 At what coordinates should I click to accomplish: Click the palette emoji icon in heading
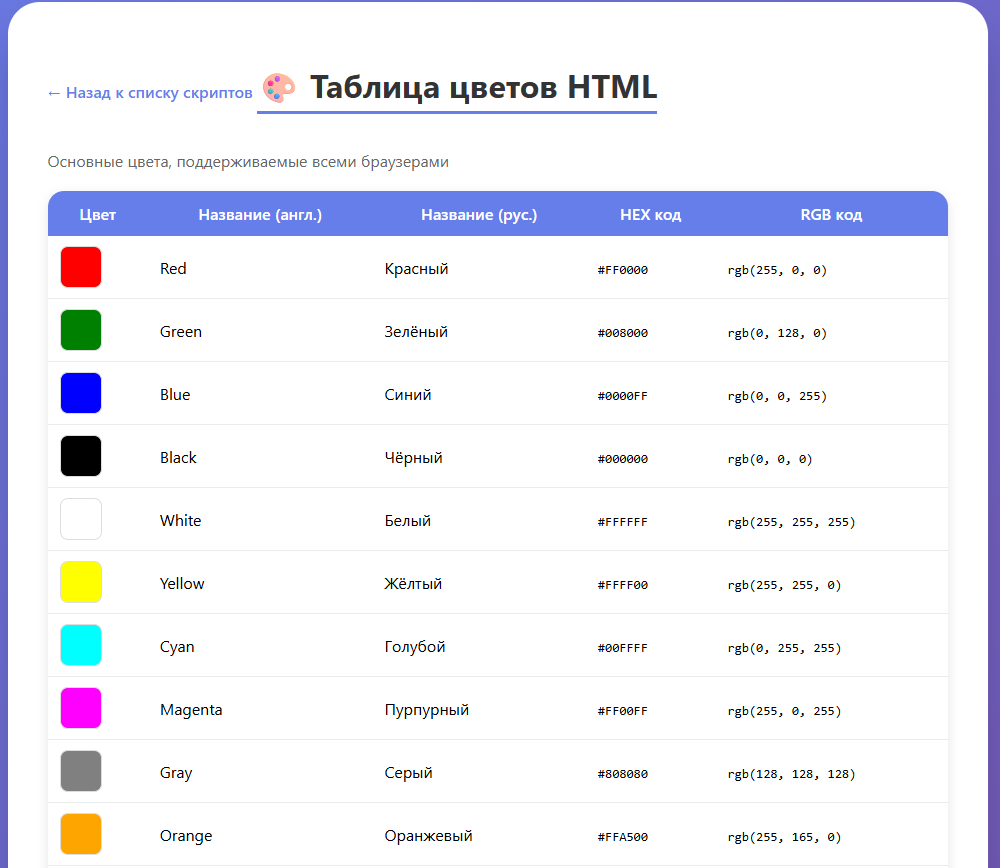[x=279, y=88]
